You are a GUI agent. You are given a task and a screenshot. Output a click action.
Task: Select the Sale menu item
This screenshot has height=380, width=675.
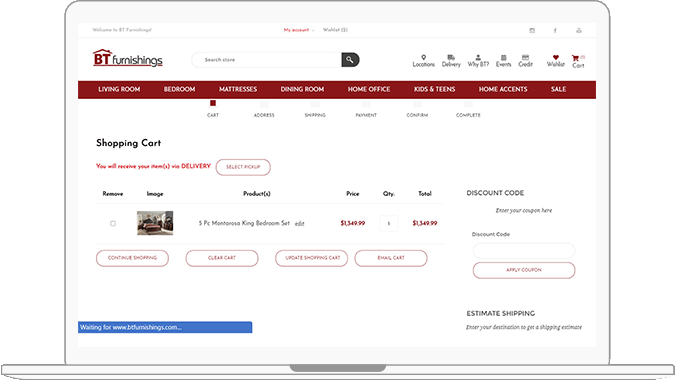pyautogui.click(x=558, y=90)
